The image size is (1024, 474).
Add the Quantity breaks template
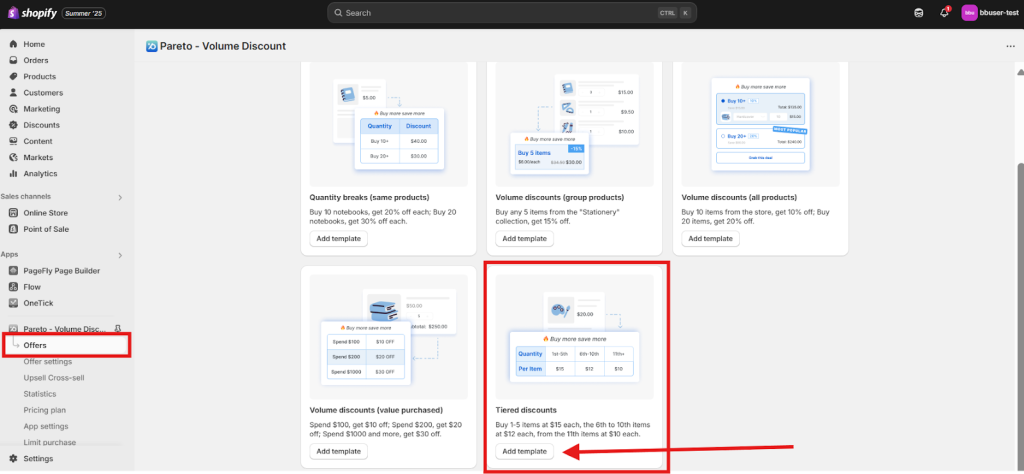coord(338,239)
